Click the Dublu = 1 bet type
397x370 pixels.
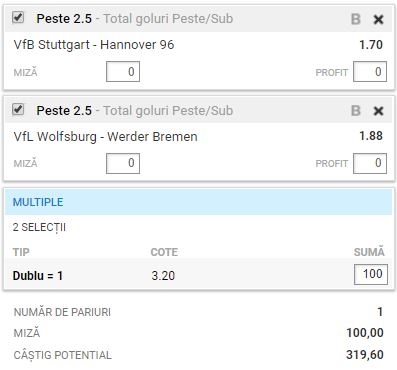tap(38, 276)
